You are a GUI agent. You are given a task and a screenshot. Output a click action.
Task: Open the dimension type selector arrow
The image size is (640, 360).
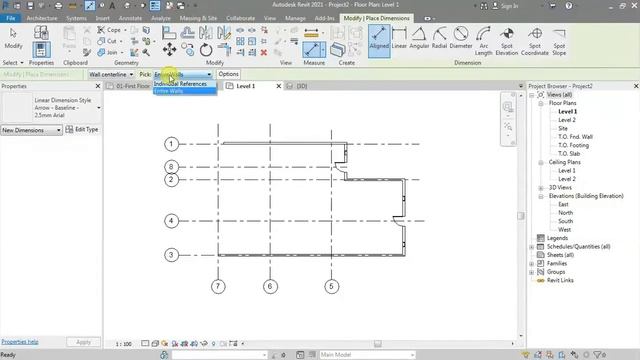pos(99,108)
